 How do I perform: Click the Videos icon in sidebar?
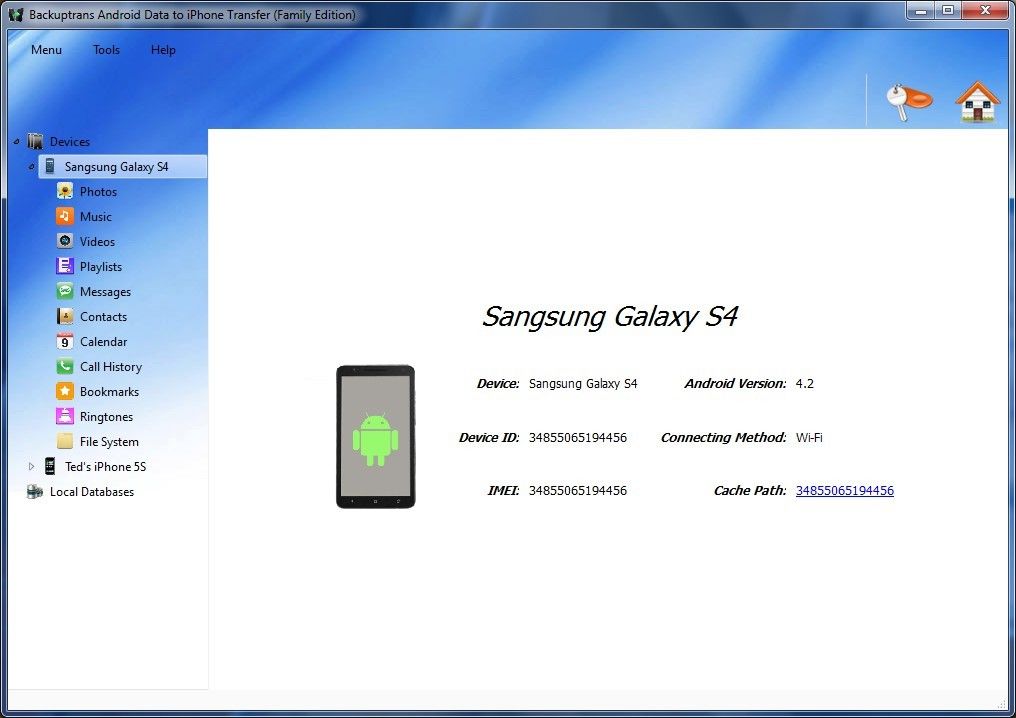tap(65, 241)
